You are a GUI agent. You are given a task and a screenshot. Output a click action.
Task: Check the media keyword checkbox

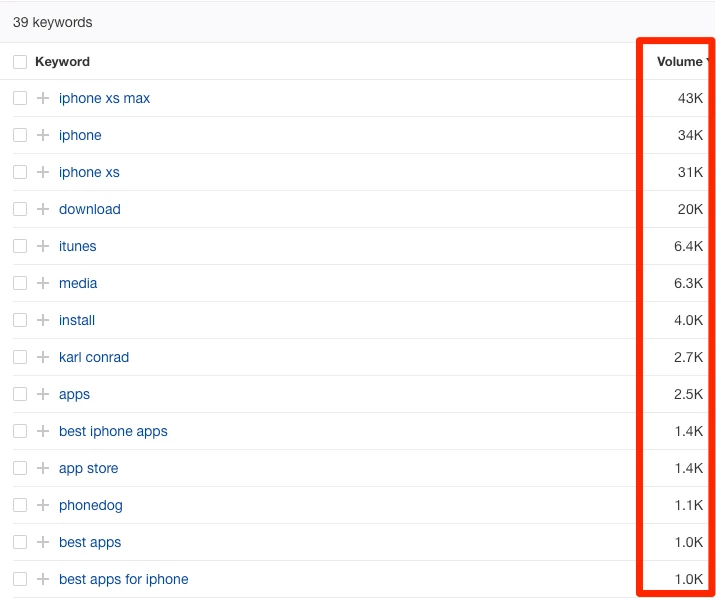tap(20, 283)
